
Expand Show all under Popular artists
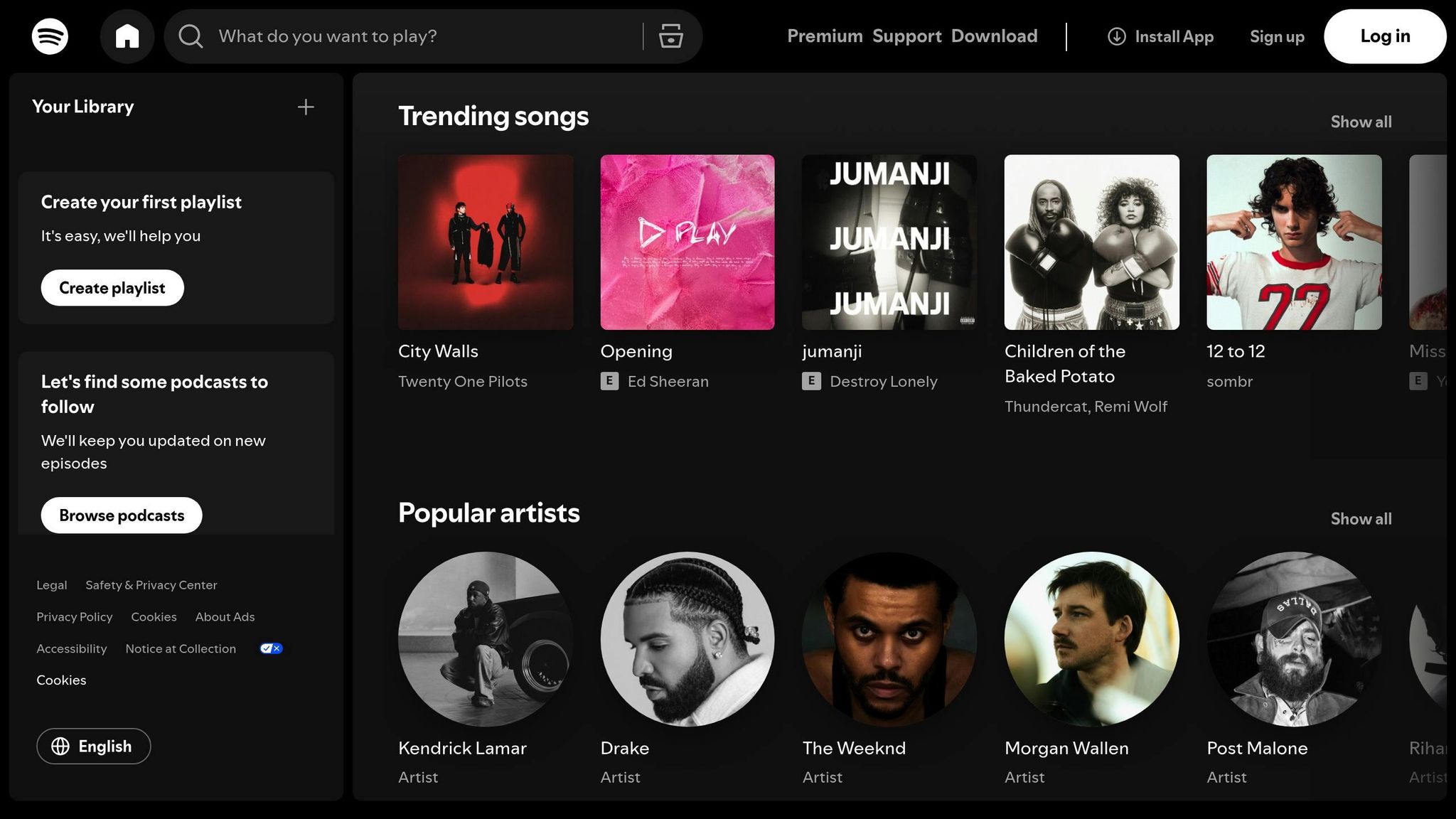[x=1360, y=518]
